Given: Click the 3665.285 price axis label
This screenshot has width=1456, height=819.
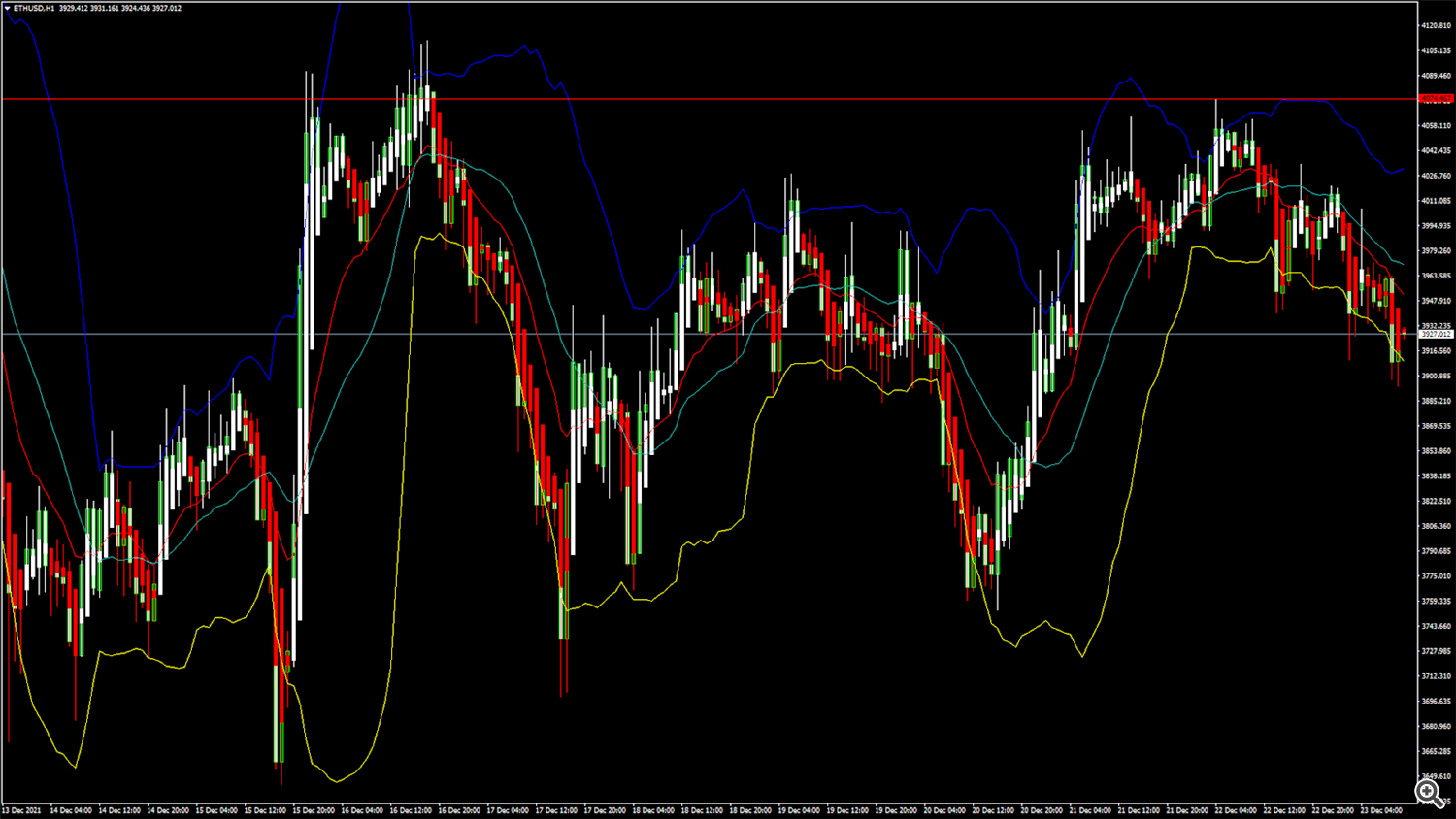Looking at the screenshot, I should (x=1436, y=751).
